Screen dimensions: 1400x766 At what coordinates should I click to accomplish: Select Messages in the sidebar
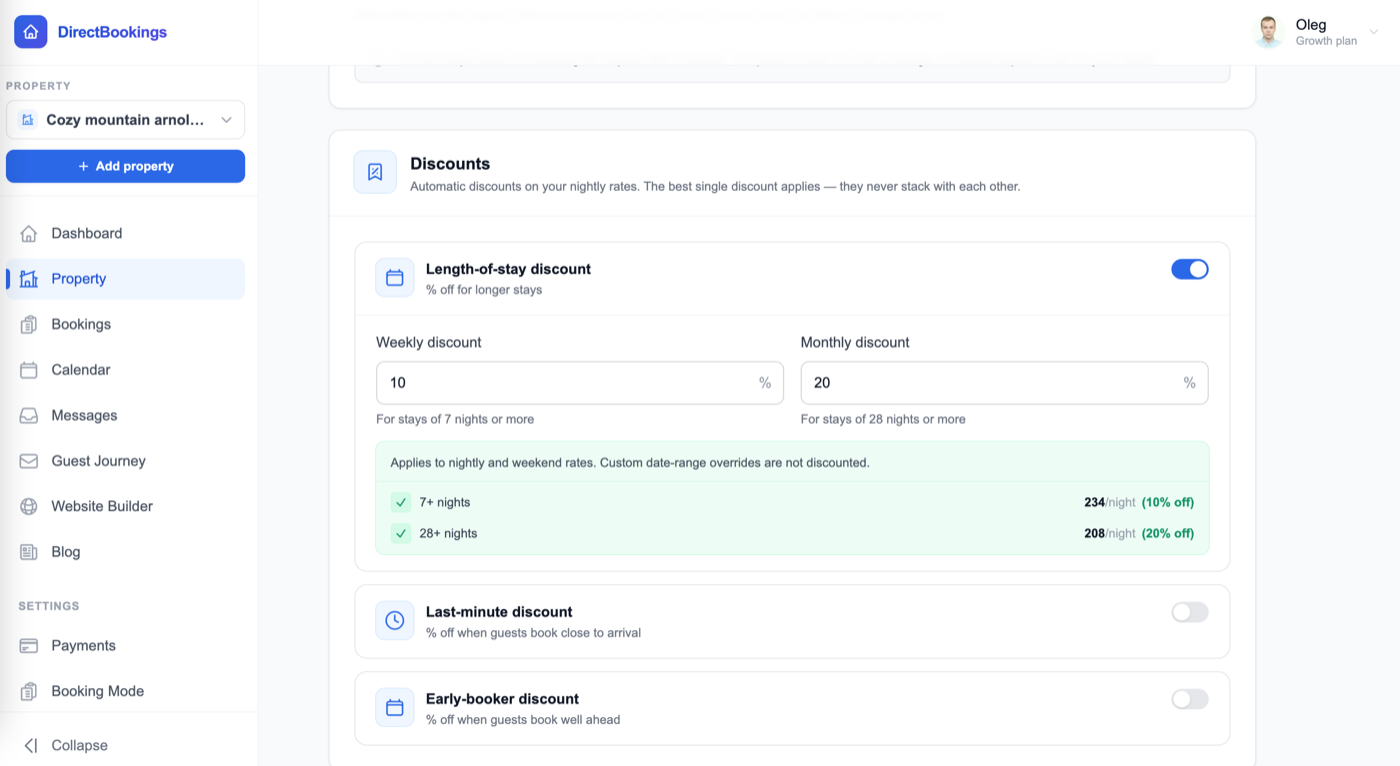(125, 415)
